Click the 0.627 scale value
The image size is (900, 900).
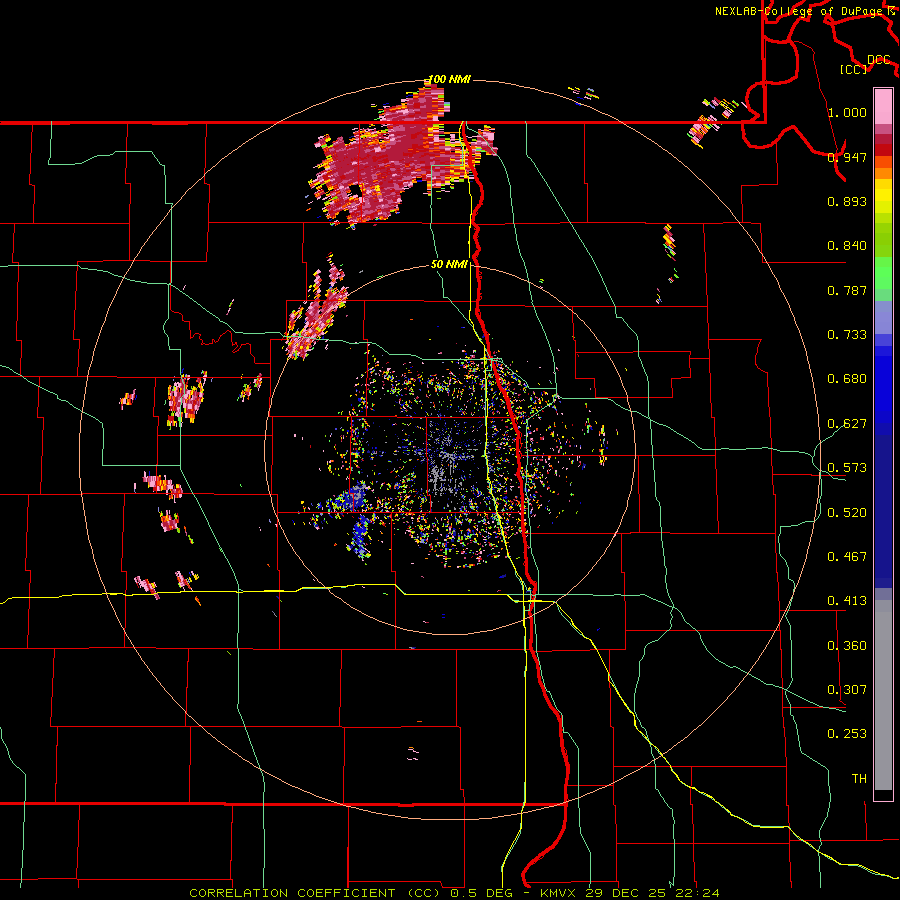[x=847, y=424]
